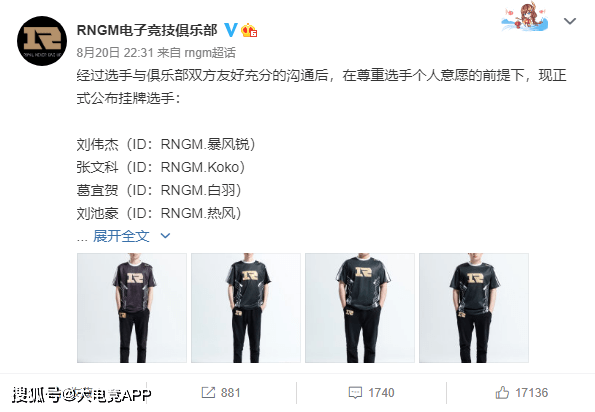This screenshot has height=412, width=595.
Task: Open comments via the 1740 icon
Action: [x=355, y=393]
